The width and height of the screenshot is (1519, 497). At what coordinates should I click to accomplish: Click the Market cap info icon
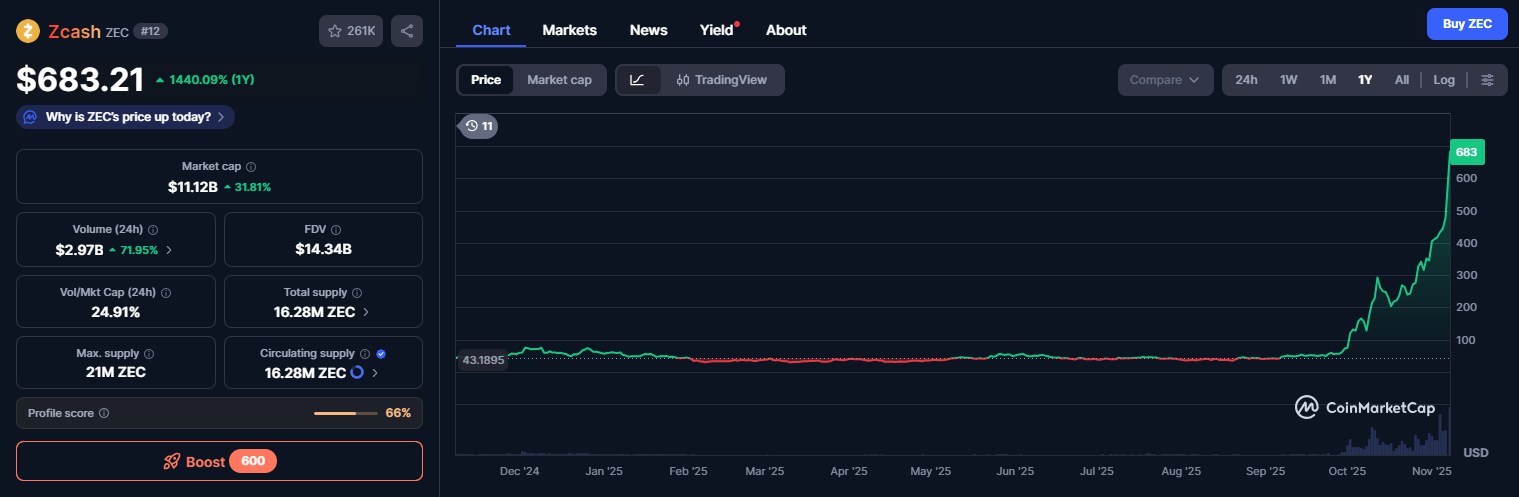251,167
